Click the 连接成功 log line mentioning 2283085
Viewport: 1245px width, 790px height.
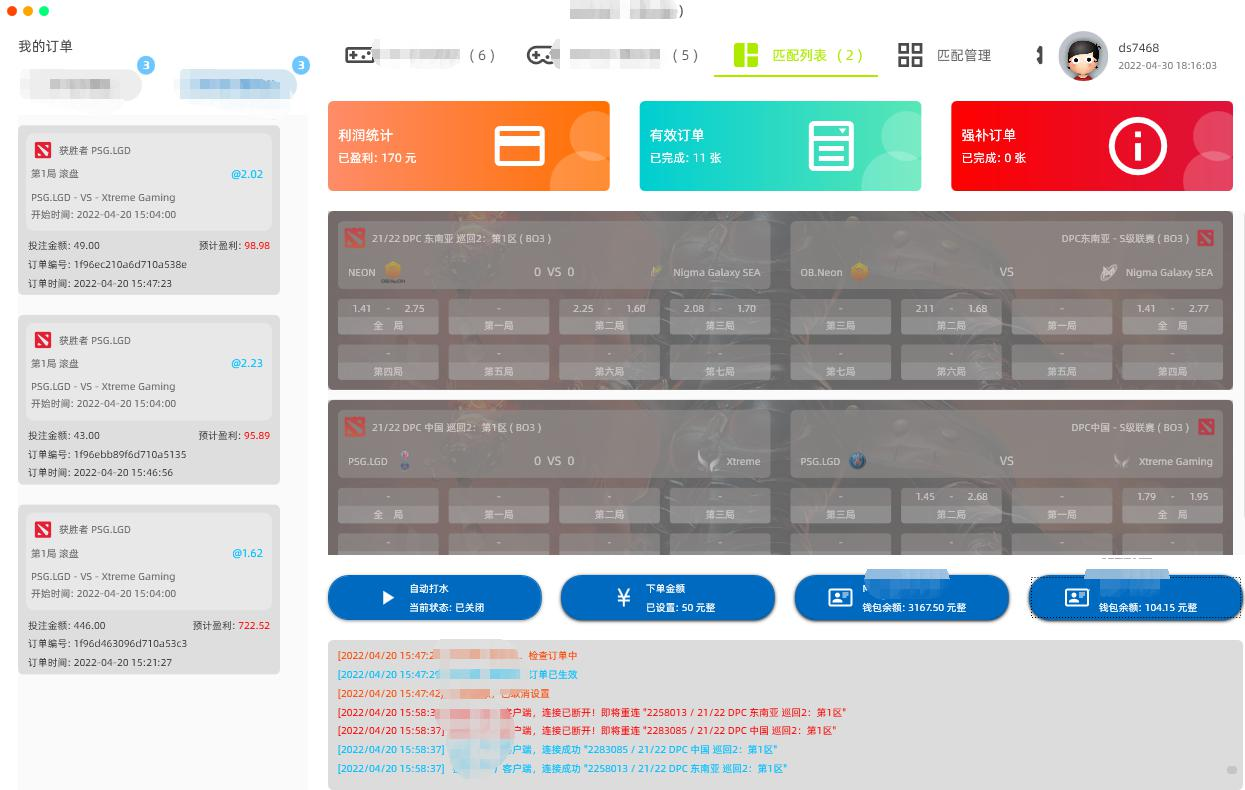(x=557, y=749)
